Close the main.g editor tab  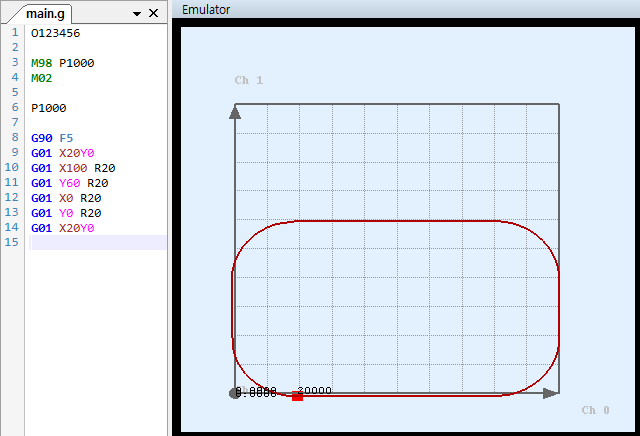[x=153, y=13]
